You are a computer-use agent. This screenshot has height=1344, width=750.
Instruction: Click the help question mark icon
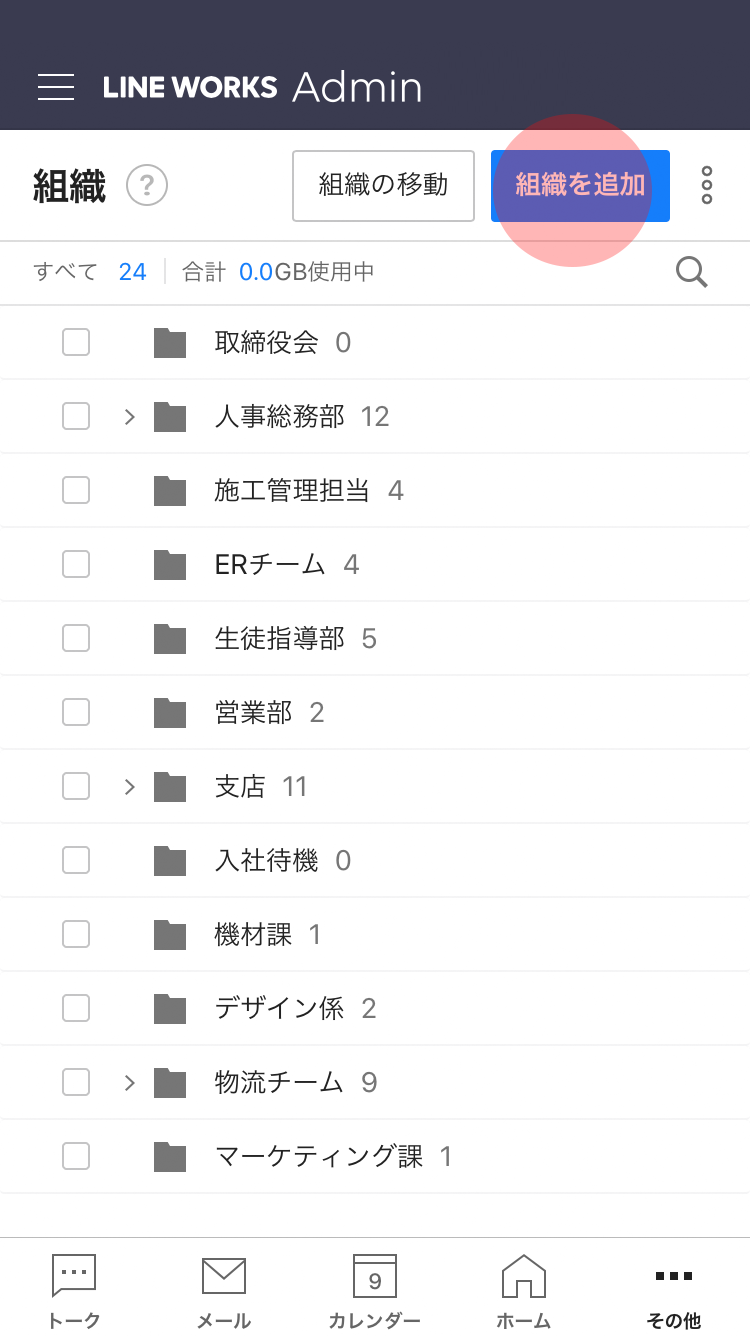click(x=147, y=186)
